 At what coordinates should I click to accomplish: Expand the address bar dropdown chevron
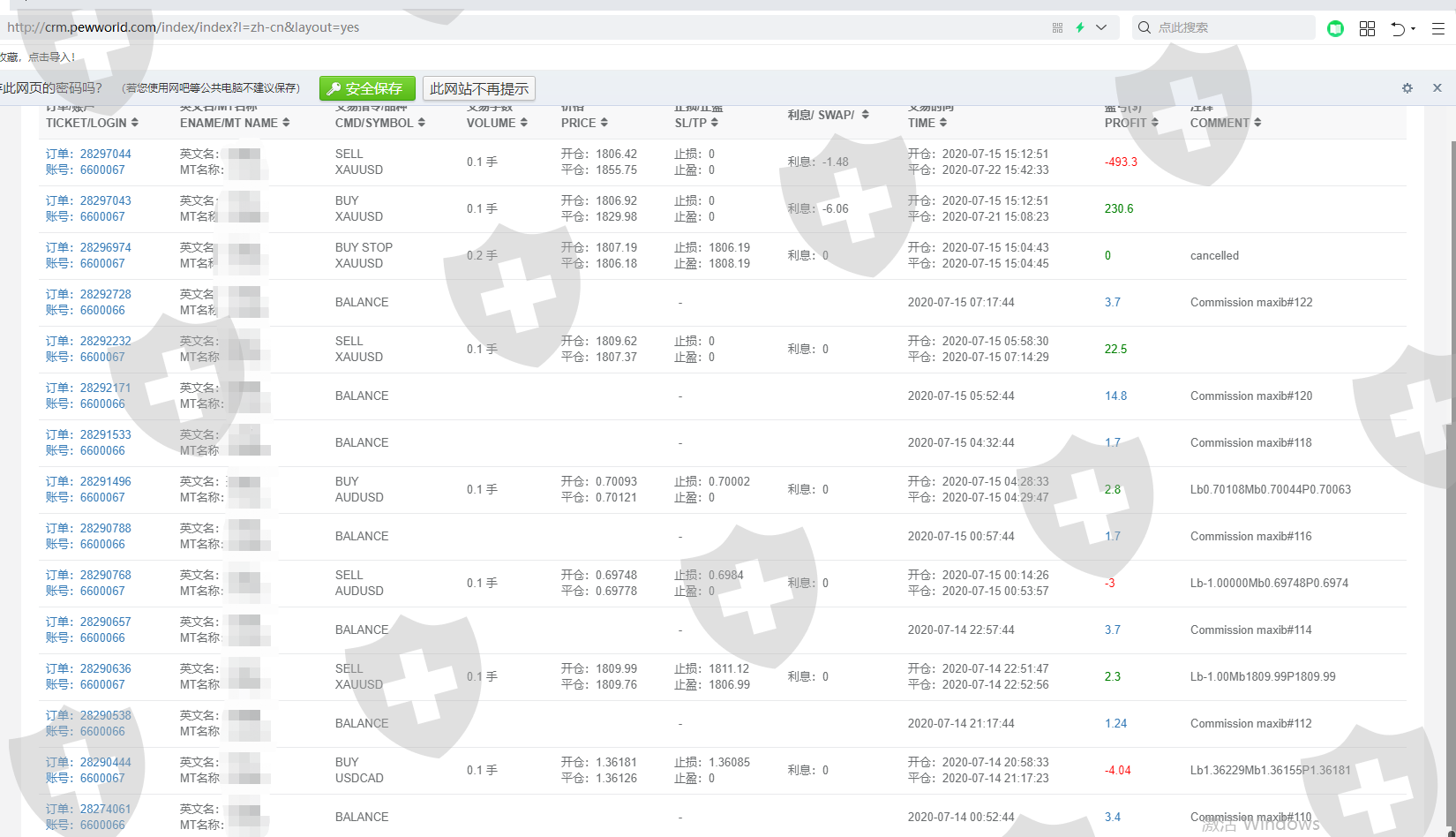coord(1101,27)
